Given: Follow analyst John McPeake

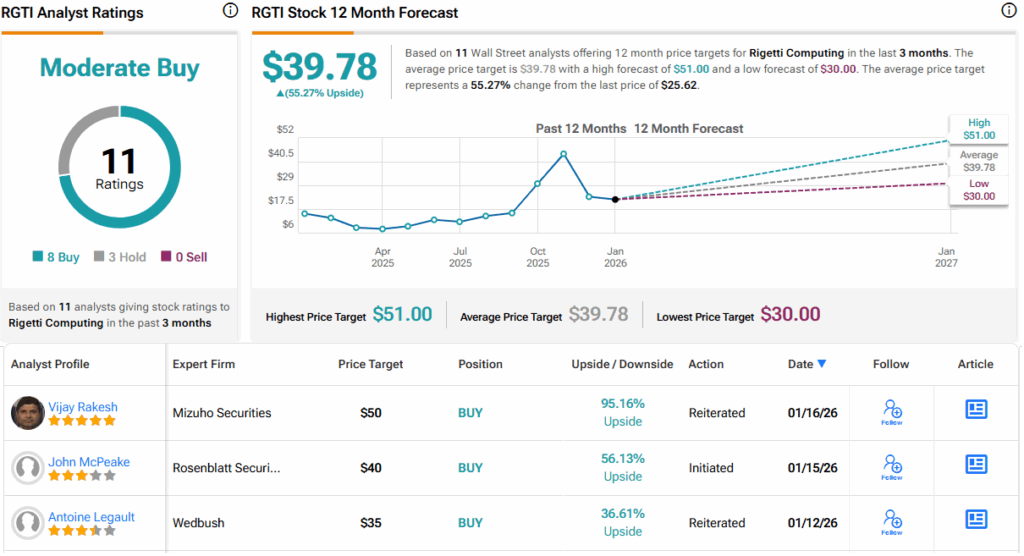Looking at the screenshot, I should point(892,467).
